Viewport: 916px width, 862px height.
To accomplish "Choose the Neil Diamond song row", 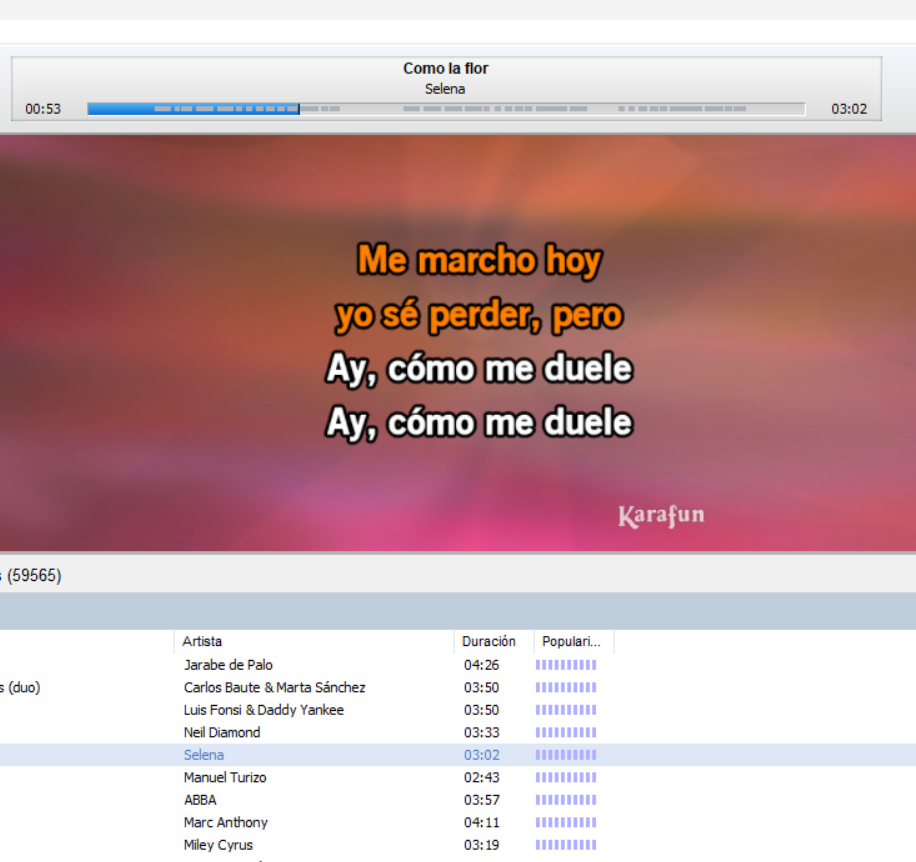I will click(458, 732).
